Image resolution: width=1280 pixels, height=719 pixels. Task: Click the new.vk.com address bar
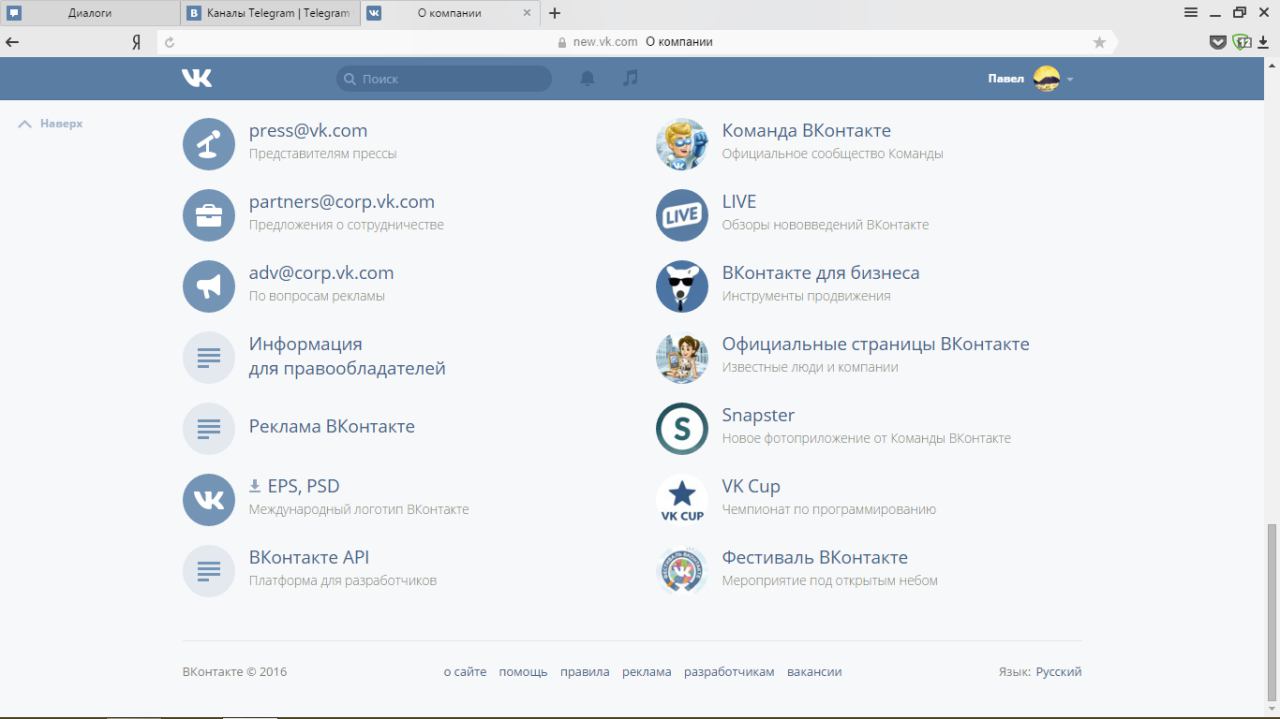click(x=635, y=42)
